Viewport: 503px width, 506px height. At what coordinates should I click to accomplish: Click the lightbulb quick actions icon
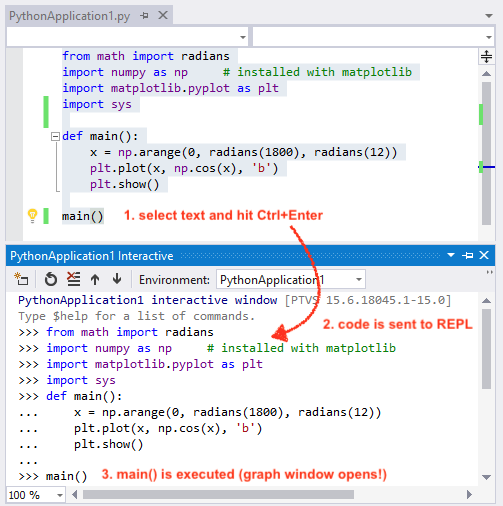32,216
